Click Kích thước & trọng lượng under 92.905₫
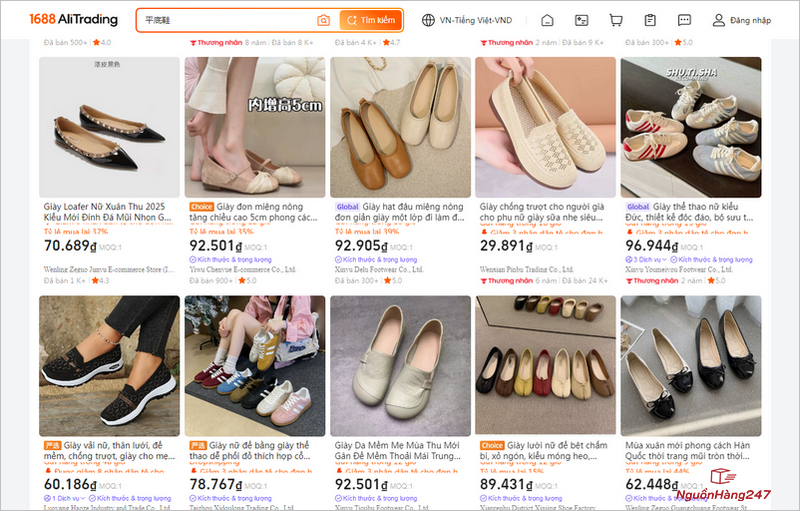The image size is (800, 511). [376, 260]
